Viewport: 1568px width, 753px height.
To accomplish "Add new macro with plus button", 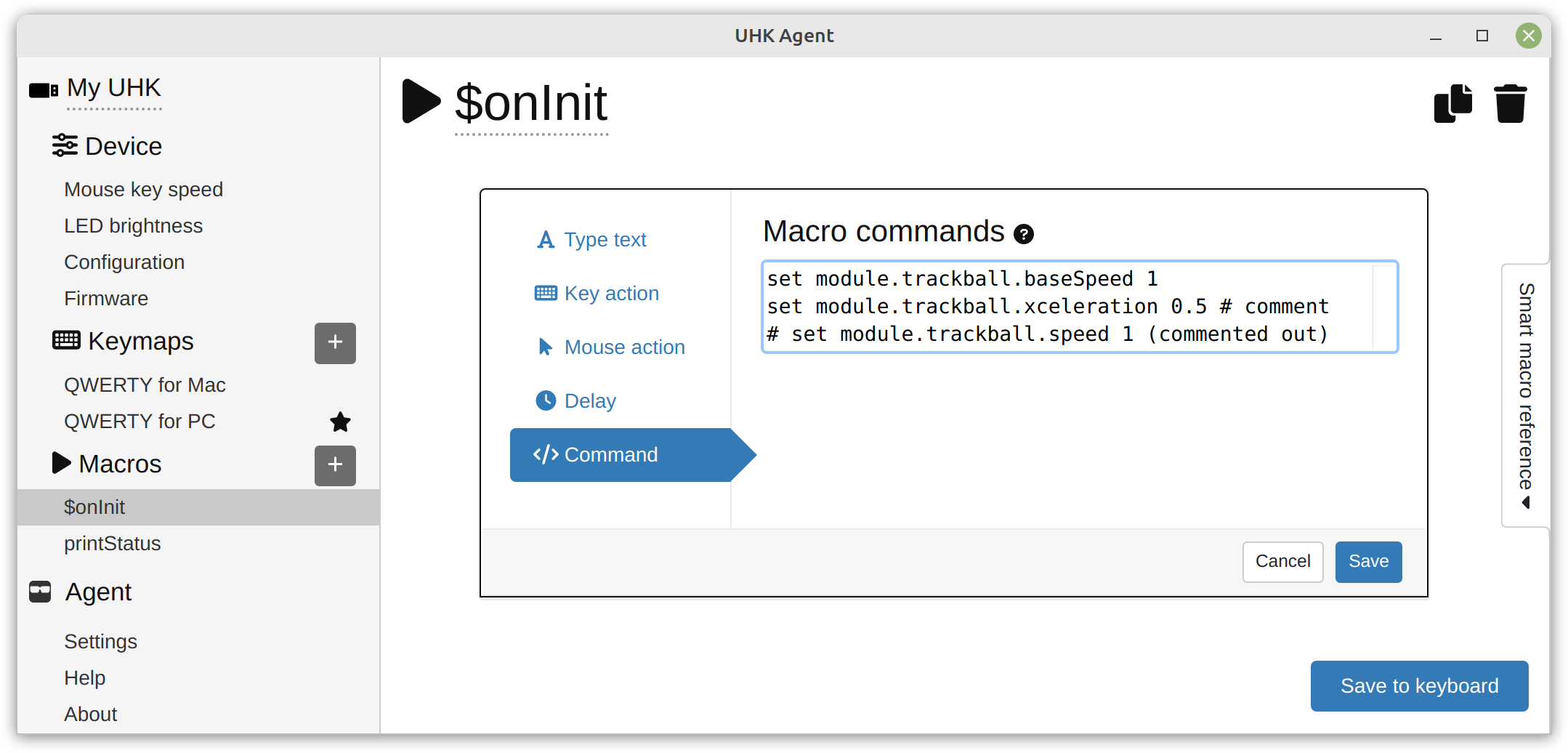I will 335,465.
